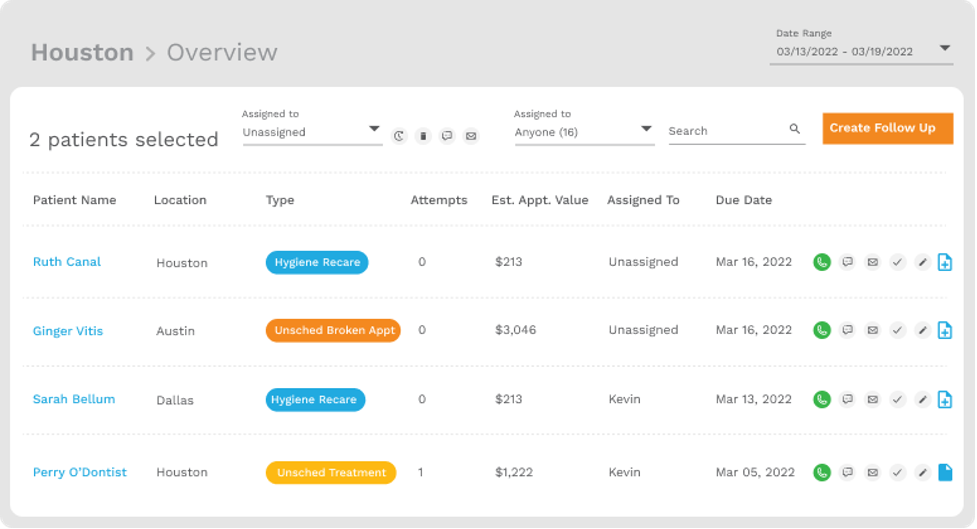This screenshot has height=529, width=977.
Task: Open the existing note for Perry O'Dontist
Action: 945,472
